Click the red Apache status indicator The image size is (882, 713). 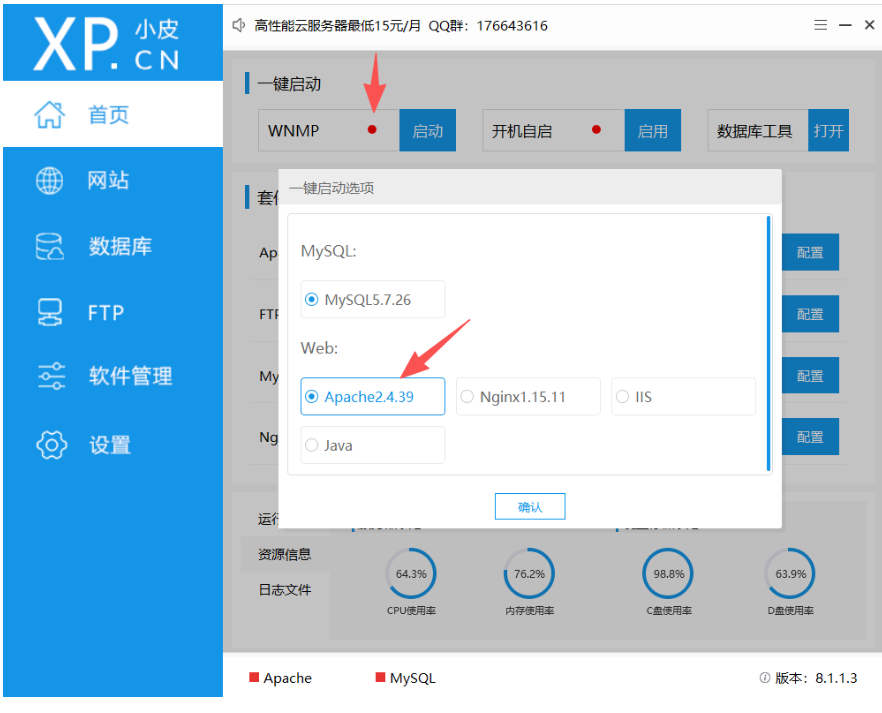[x=254, y=677]
